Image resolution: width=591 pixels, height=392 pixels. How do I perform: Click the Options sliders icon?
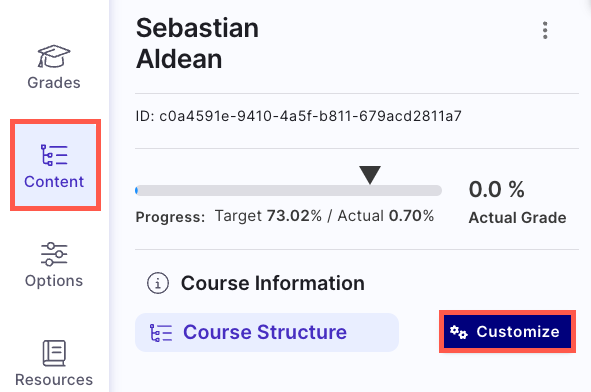click(x=54, y=254)
